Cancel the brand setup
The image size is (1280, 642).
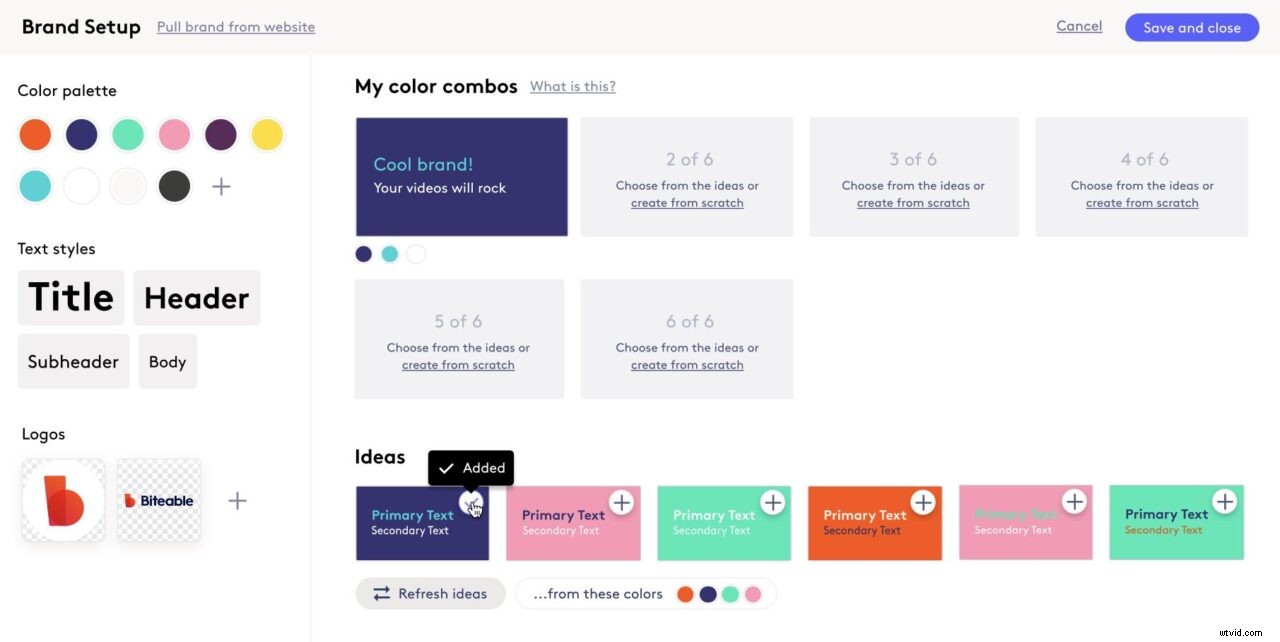tap(1079, 26)
